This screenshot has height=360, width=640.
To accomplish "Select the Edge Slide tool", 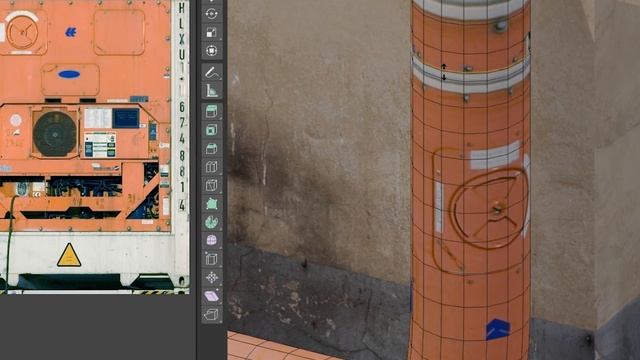I will [211, 258].
